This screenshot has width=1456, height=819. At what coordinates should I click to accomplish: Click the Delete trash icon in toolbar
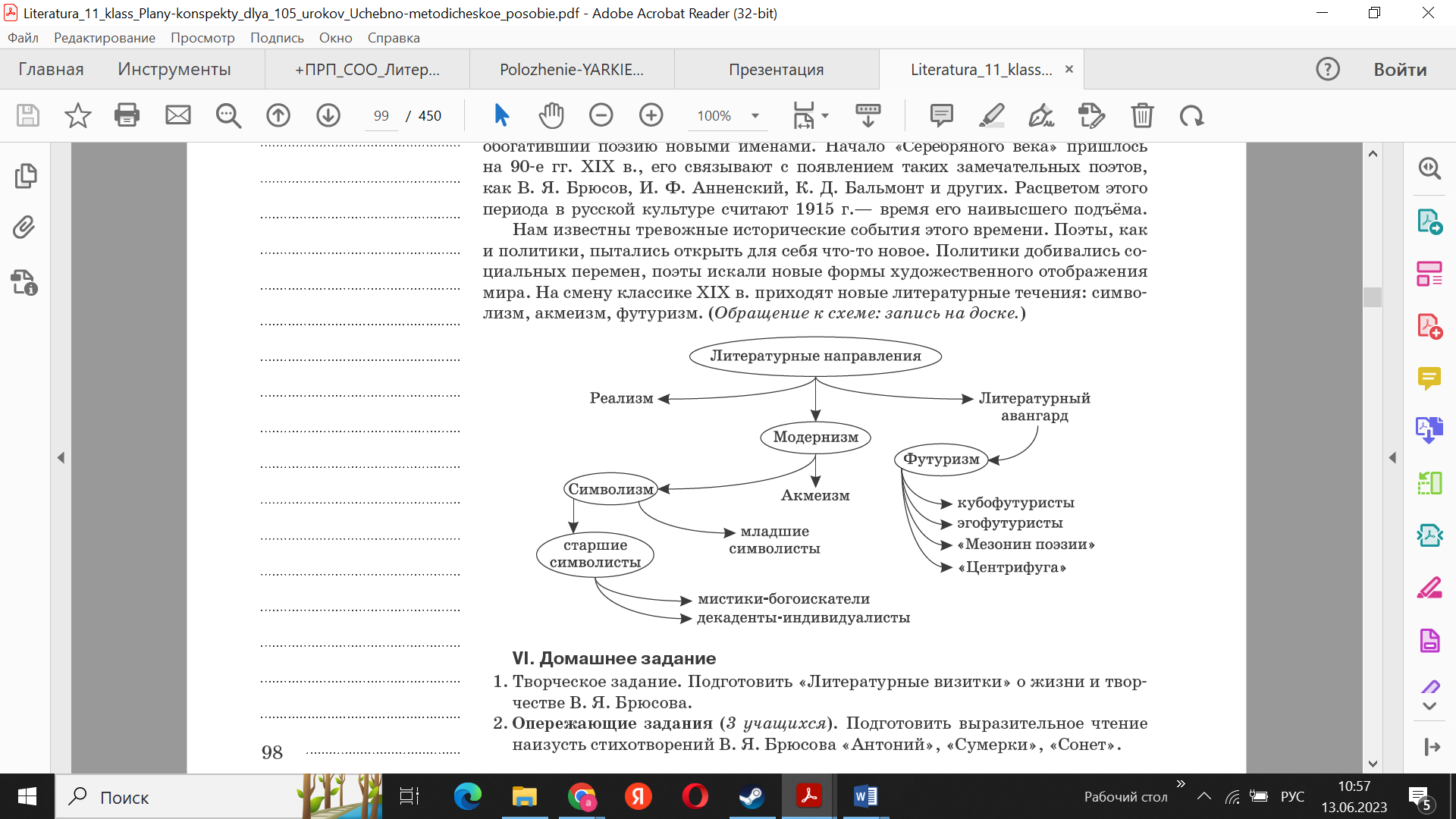(1142, 115)
